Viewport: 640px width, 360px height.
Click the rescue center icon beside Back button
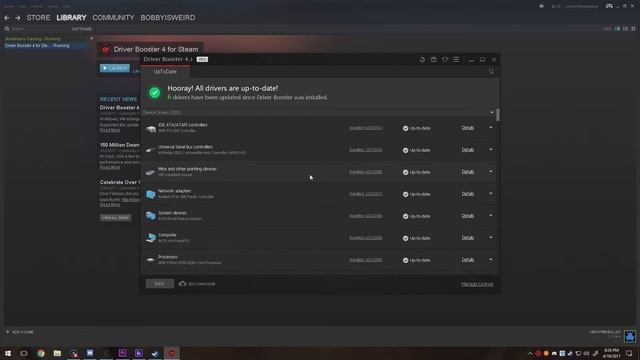click(x=182, y=284)
